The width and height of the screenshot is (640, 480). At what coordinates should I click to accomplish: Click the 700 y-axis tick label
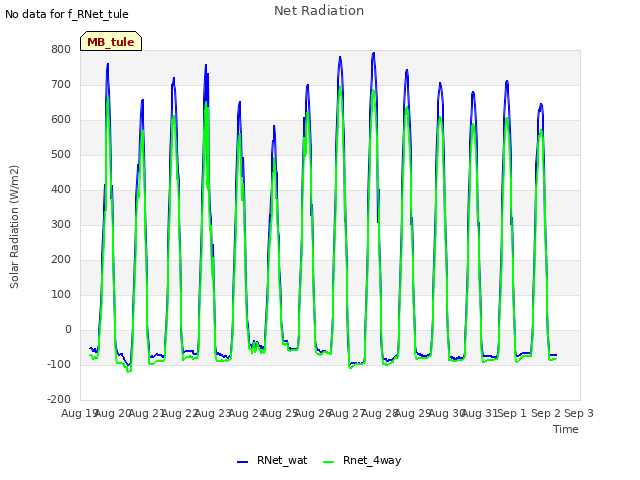coord(61,84)
